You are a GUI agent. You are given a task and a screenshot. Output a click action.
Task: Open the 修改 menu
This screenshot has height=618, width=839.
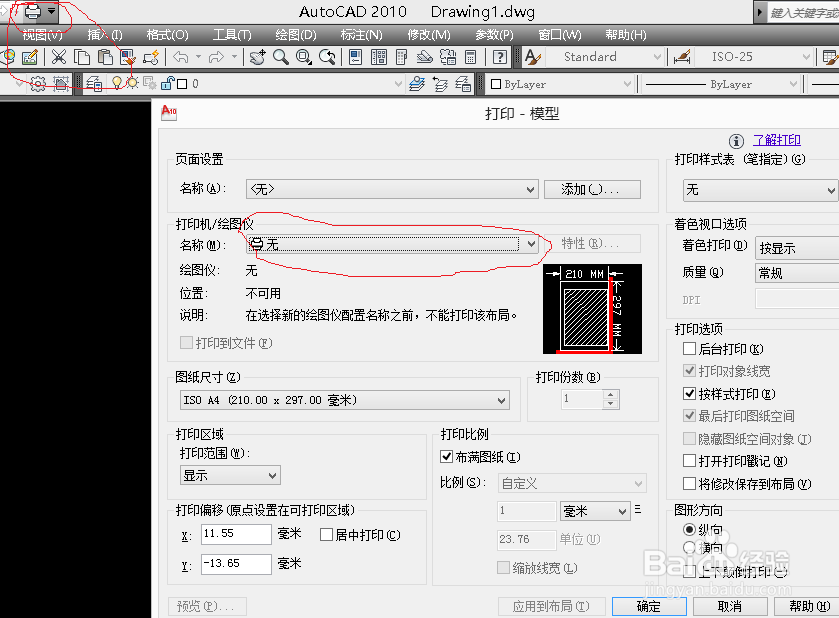(427, 34)
